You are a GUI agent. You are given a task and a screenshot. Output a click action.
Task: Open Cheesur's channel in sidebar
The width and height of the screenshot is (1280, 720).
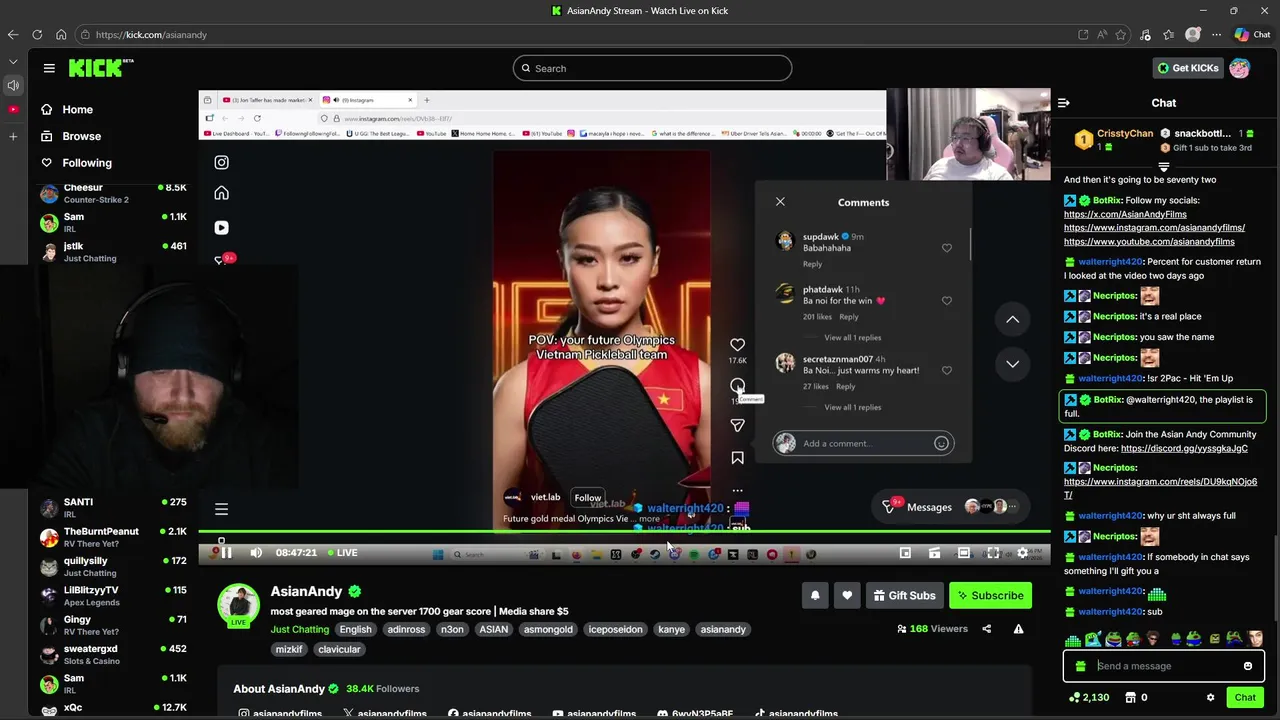tap(113, 193)
